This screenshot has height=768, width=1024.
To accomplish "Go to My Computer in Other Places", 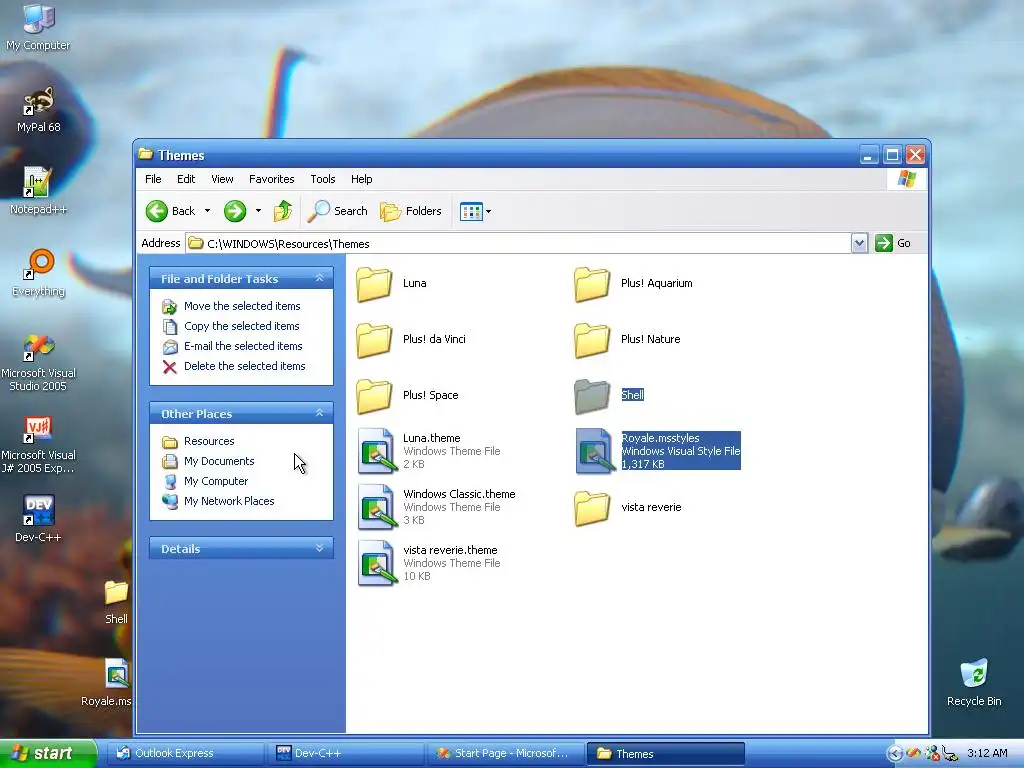I will point(216,481).
